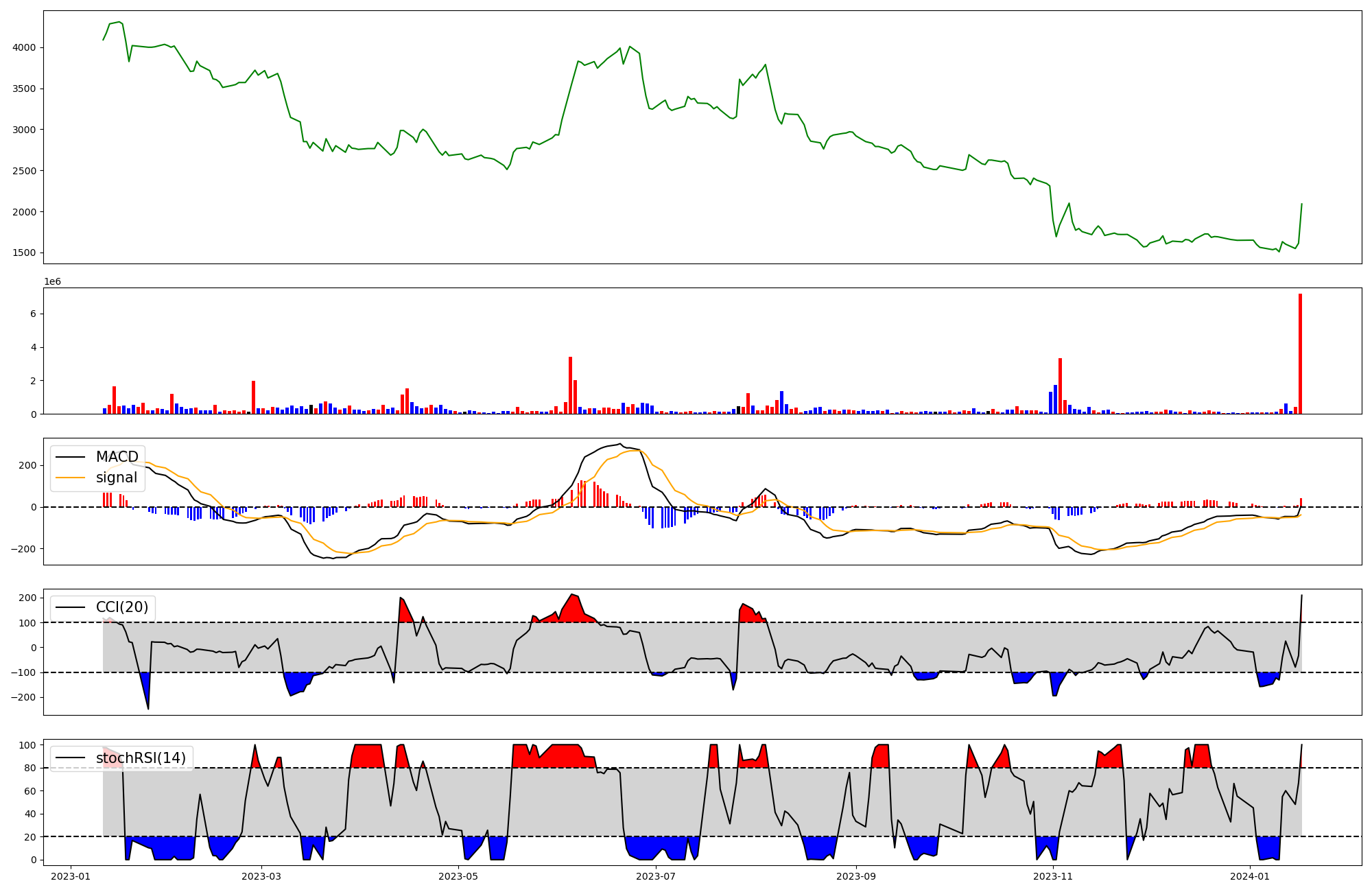The height and width of the screenshot is (892, 1372).
Task: Click the 2023-03 x-axis date label
Action: tap(261, 876)
